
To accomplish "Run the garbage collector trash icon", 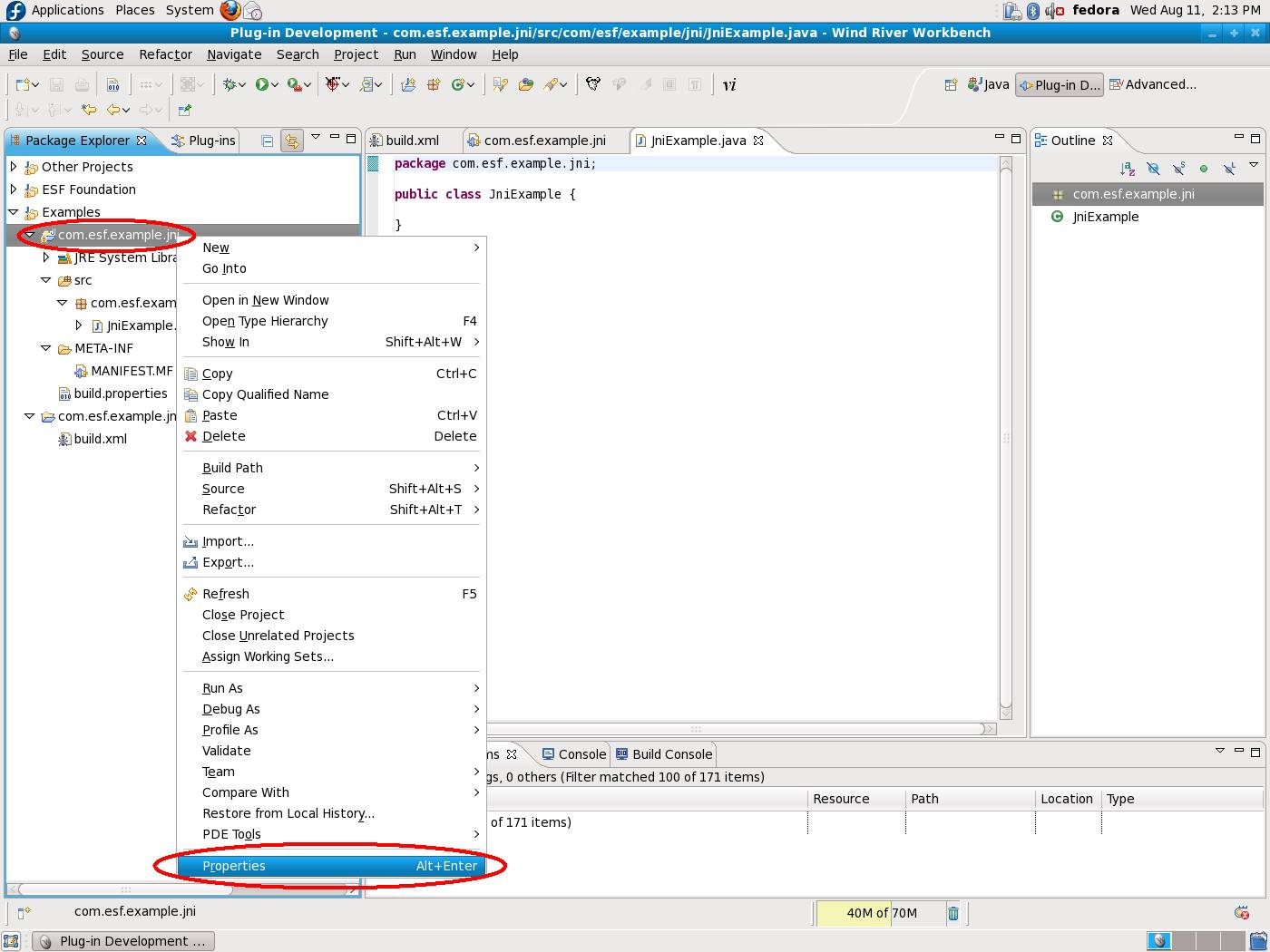I will [953, 913].
